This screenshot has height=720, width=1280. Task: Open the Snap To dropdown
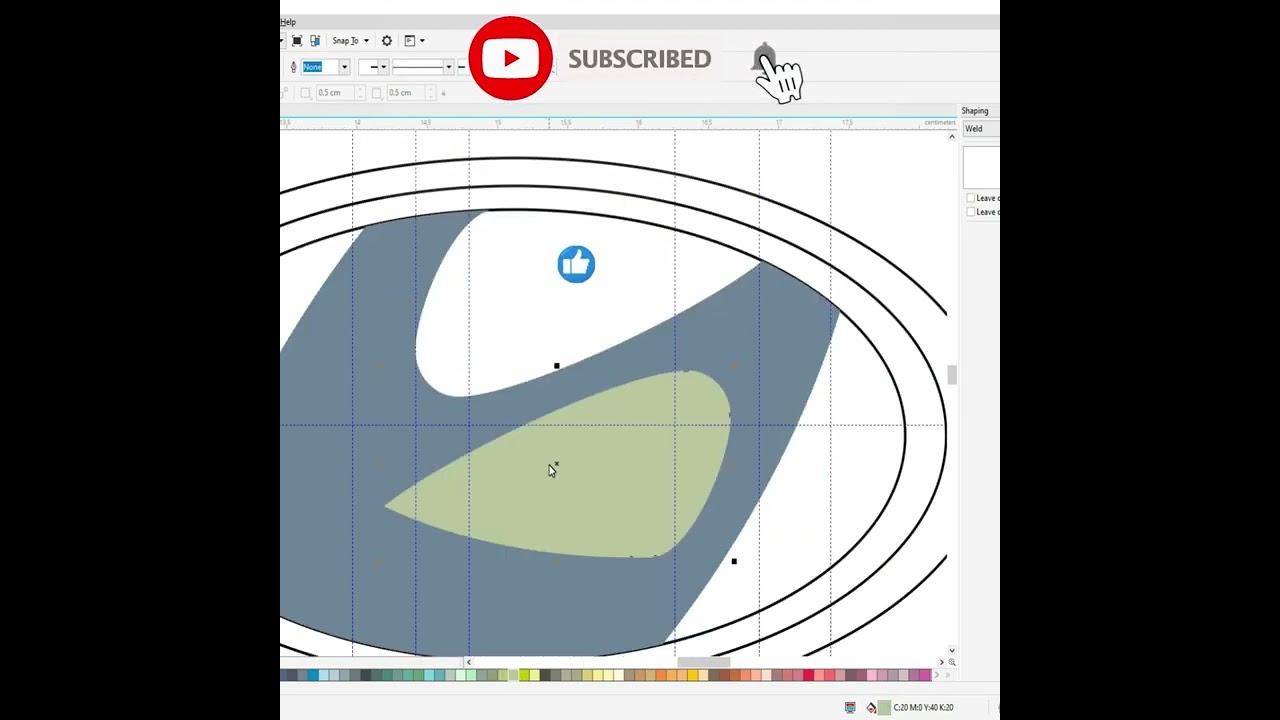click(351, 41)
